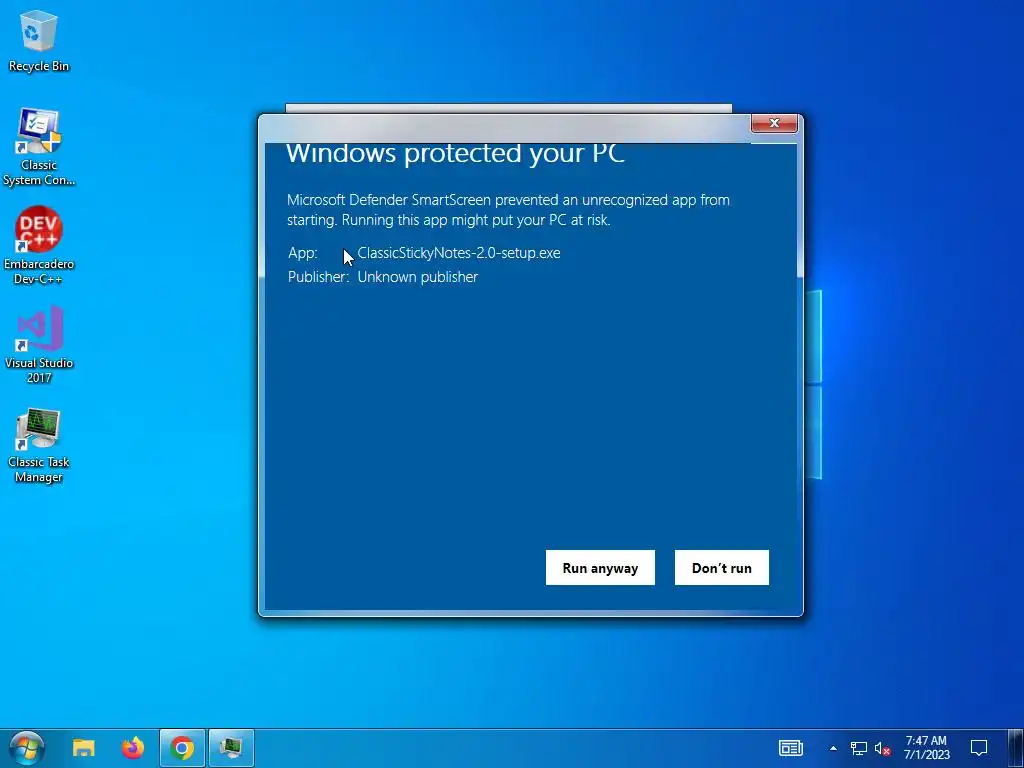The height and width of the screenshot is (768, 1024).
Task: Open the clock showing 7:47 AM
Action: point(927,748)
